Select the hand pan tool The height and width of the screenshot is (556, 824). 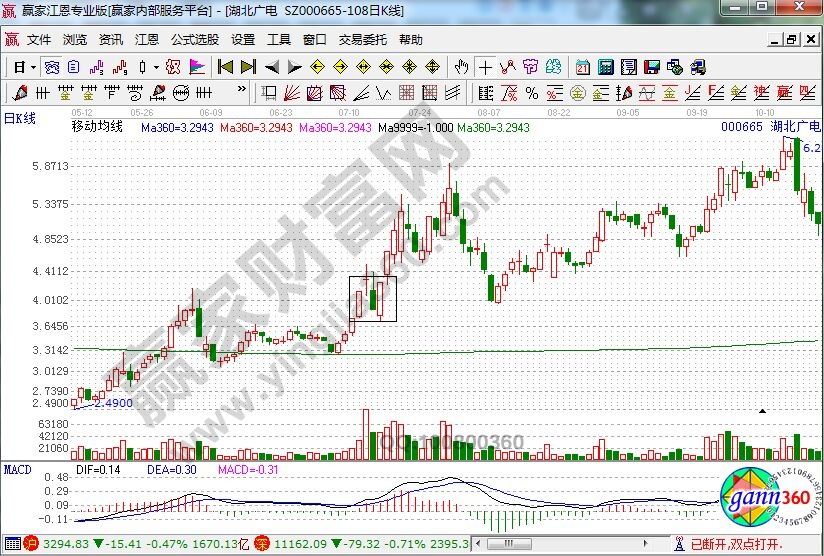tap(461, 67)
